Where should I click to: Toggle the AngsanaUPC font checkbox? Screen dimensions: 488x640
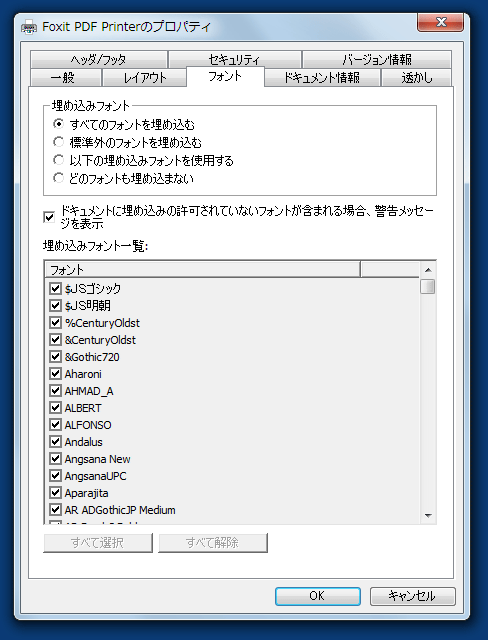[x=55, y=476]
